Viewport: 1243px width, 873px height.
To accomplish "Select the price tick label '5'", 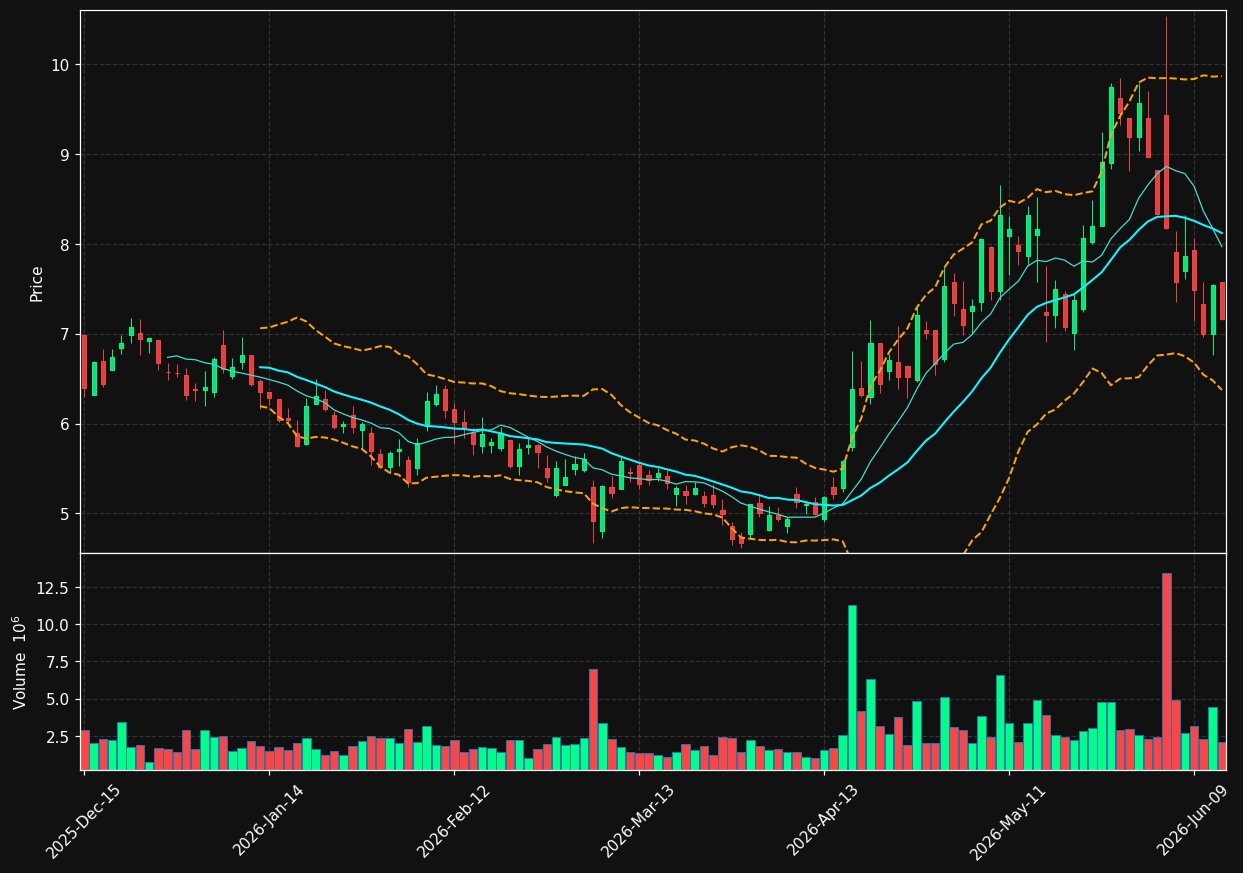I will [x=67, y=514].
